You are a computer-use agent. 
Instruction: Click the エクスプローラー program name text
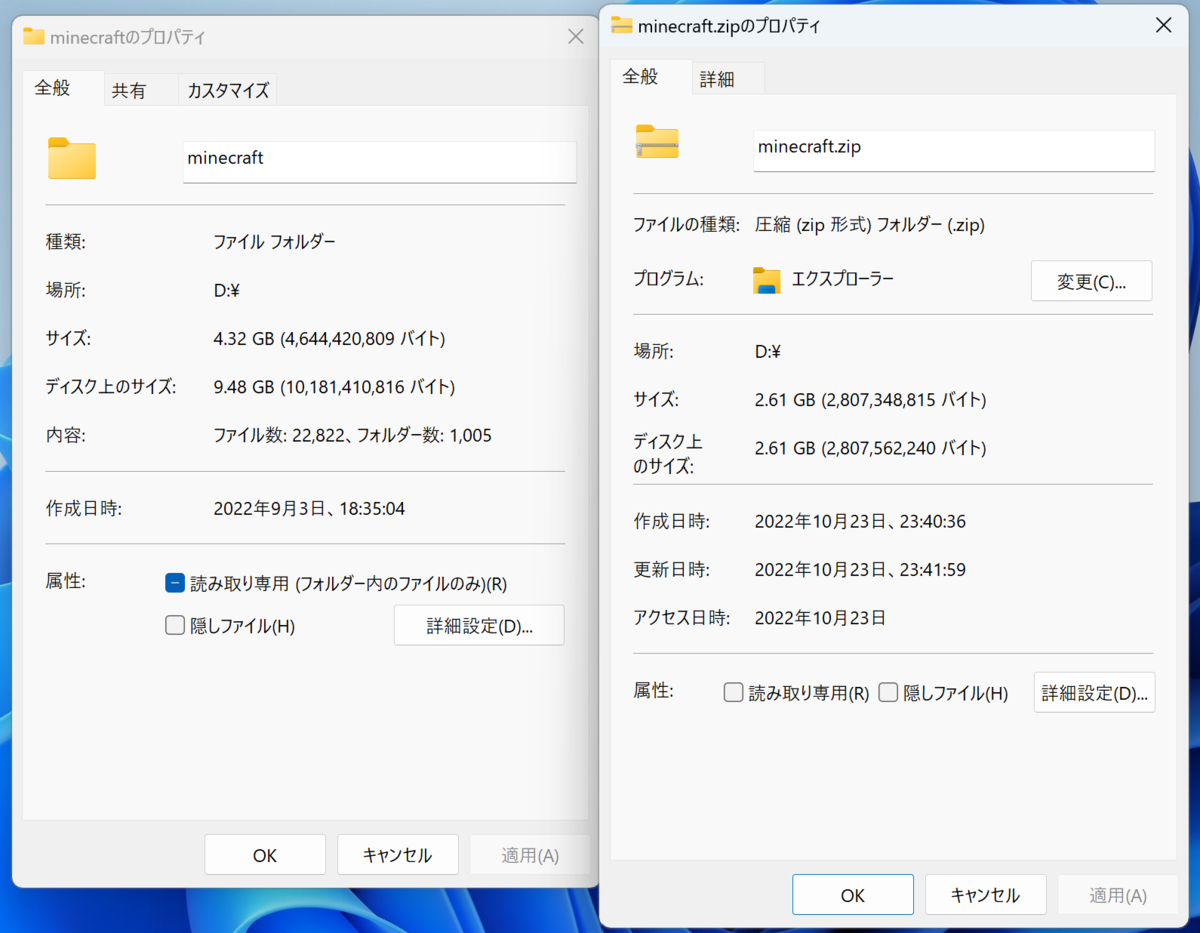pyautogui.click(x=843, y=280)
